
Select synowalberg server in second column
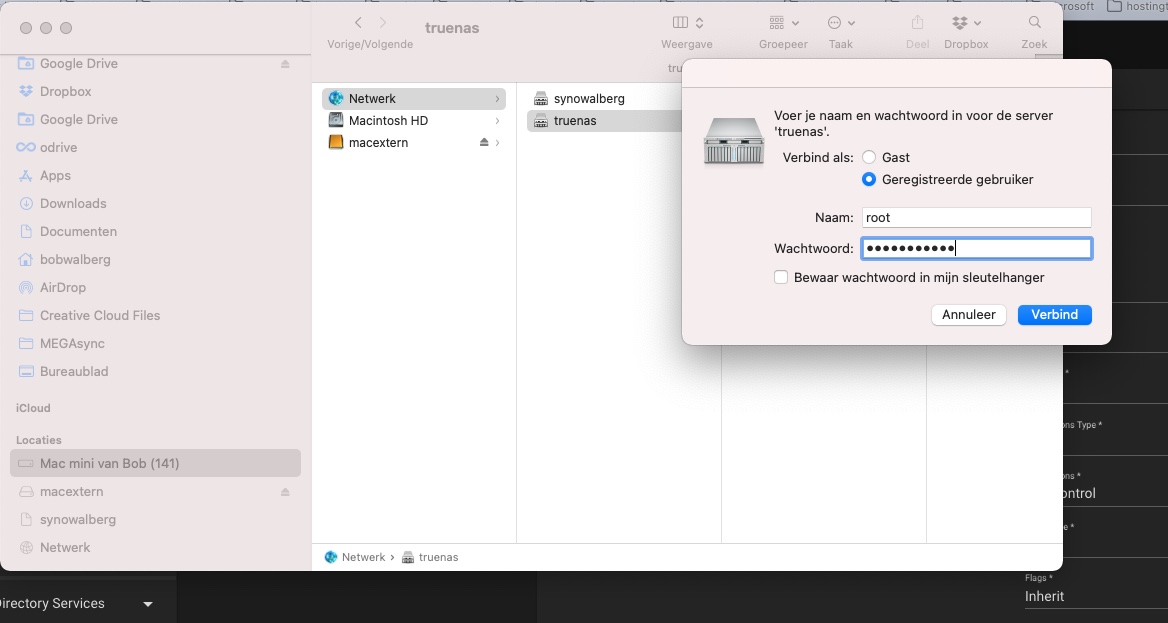tap(588, 98)
